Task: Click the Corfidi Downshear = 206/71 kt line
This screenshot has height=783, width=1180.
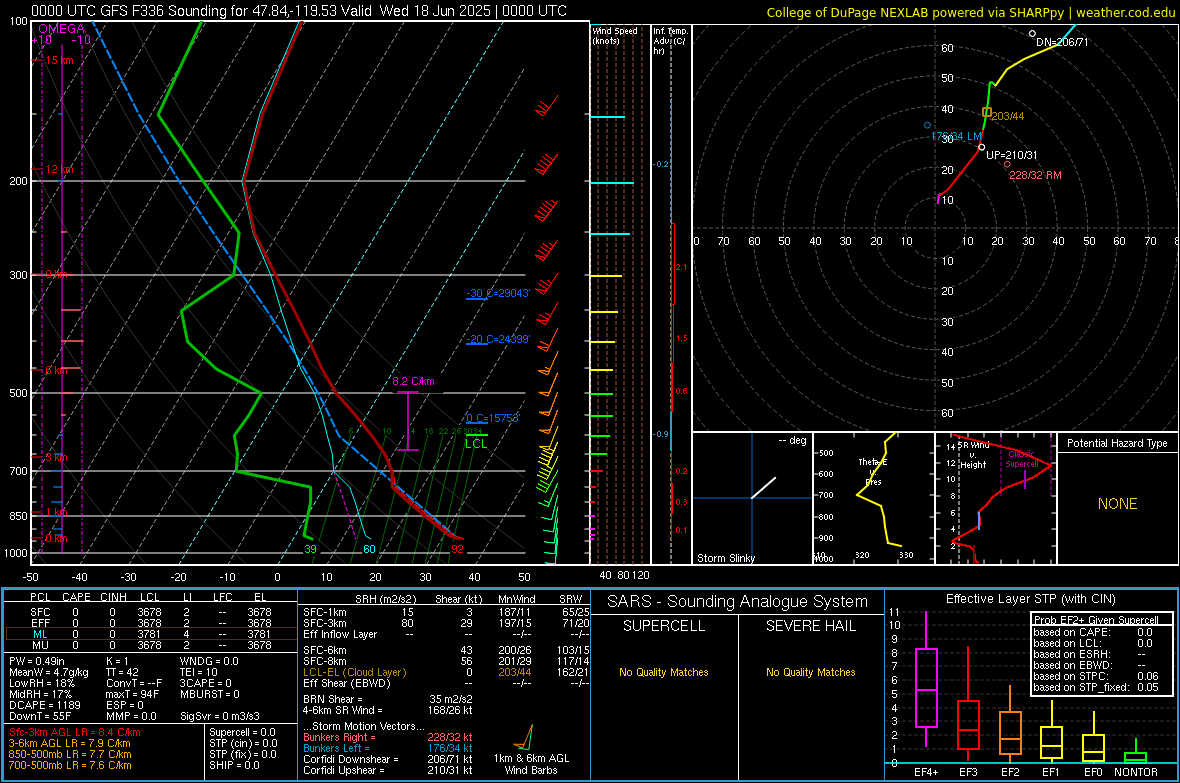Action: [388, 759]
